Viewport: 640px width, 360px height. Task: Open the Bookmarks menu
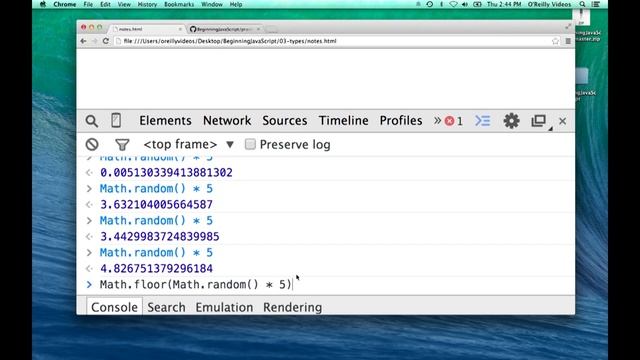point(179,4)
